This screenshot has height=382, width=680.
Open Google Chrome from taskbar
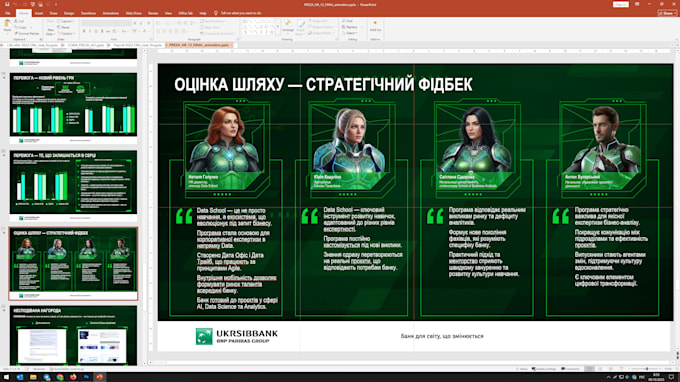pyautogui.click(x=60, y=377)
